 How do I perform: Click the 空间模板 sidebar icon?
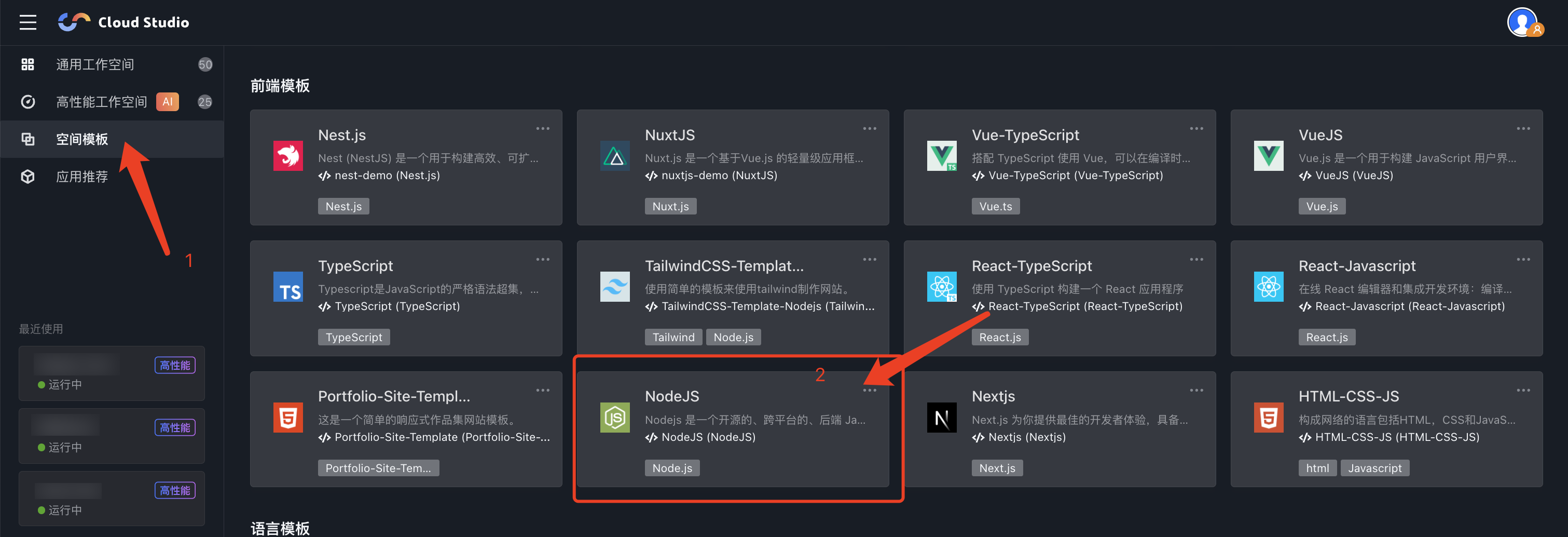click(x=28, y=139)
